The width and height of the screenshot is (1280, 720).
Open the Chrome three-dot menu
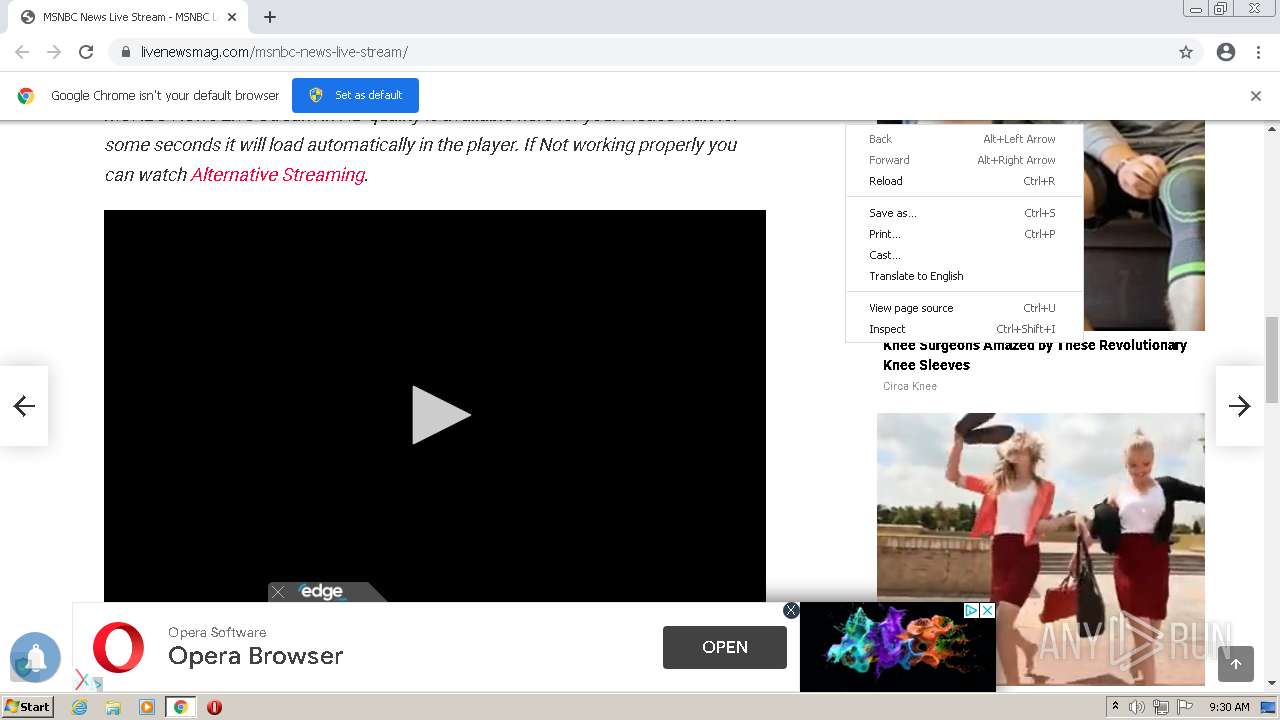point(1258,52)
